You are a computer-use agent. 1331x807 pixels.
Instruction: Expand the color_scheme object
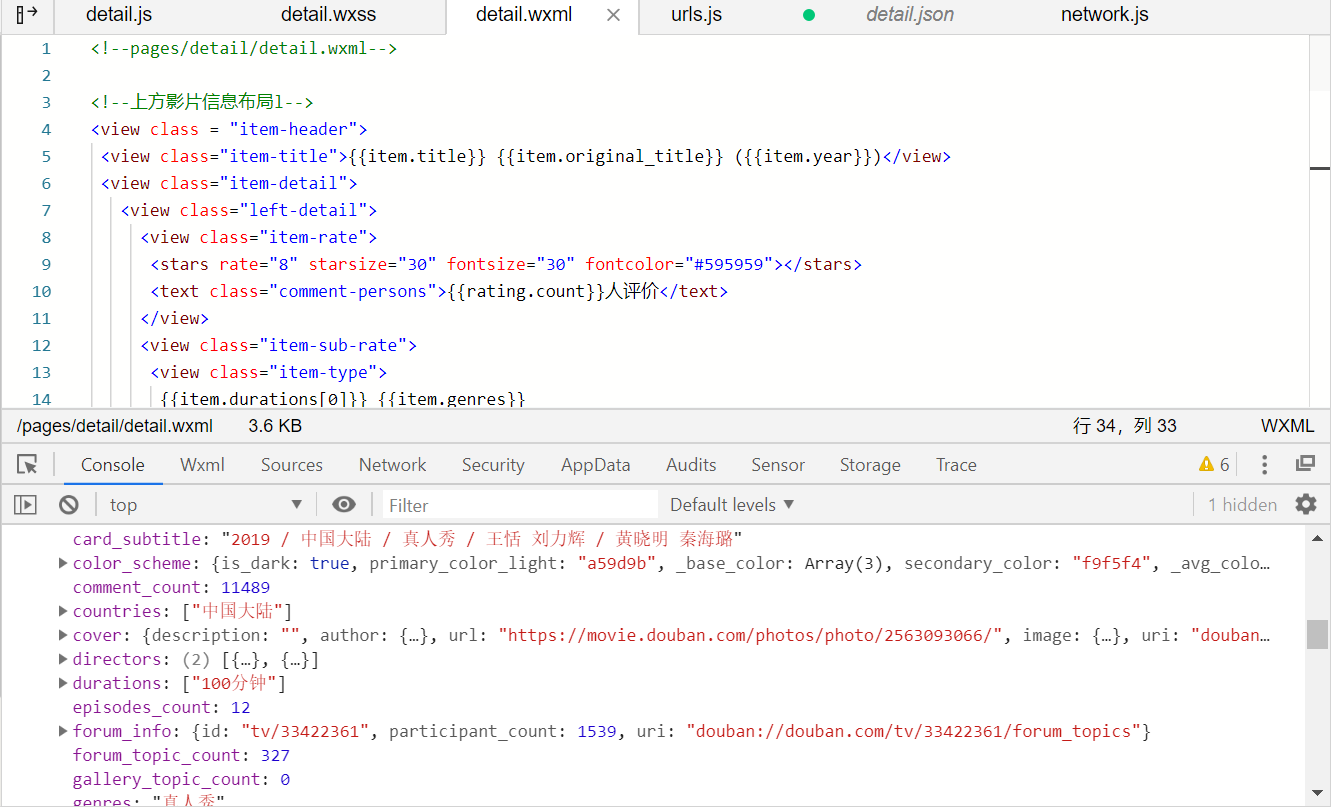pyautogui.click(x=64, y=564)
